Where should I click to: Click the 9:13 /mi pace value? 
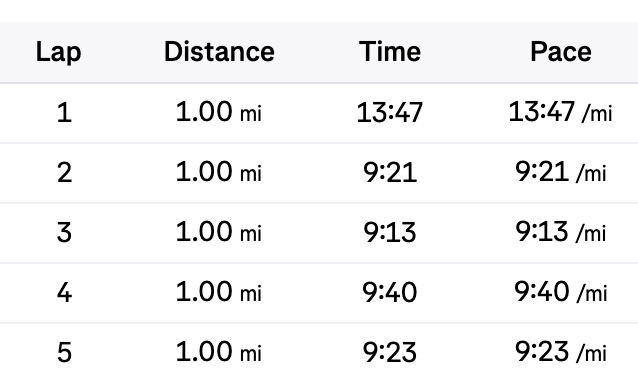561,231
